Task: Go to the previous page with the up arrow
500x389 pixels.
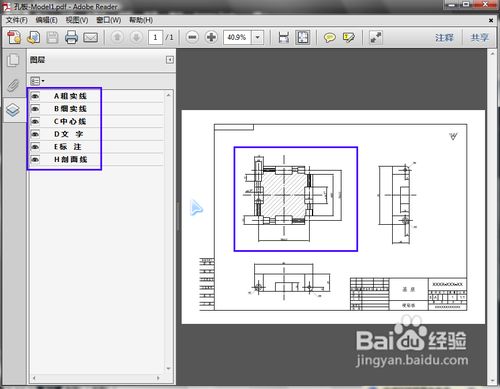Action: click(117, 37)
